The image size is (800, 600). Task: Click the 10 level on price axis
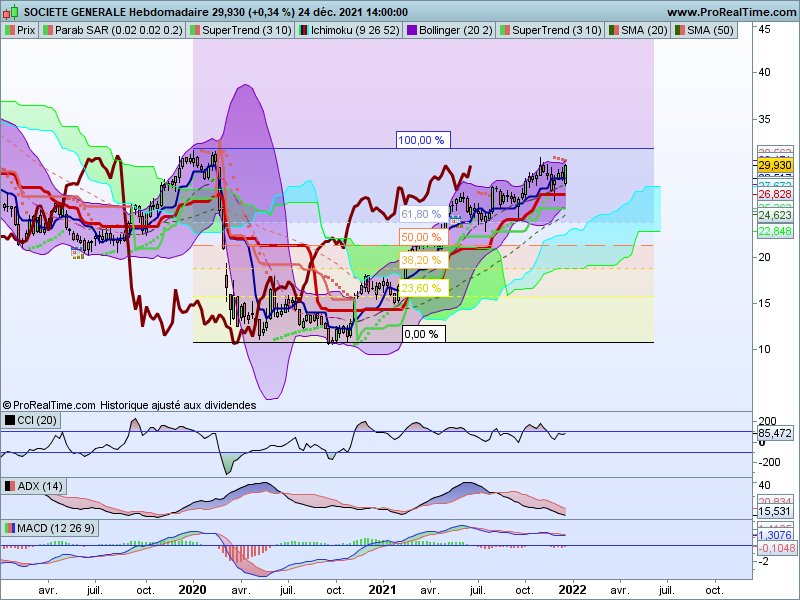click(764, 349)
